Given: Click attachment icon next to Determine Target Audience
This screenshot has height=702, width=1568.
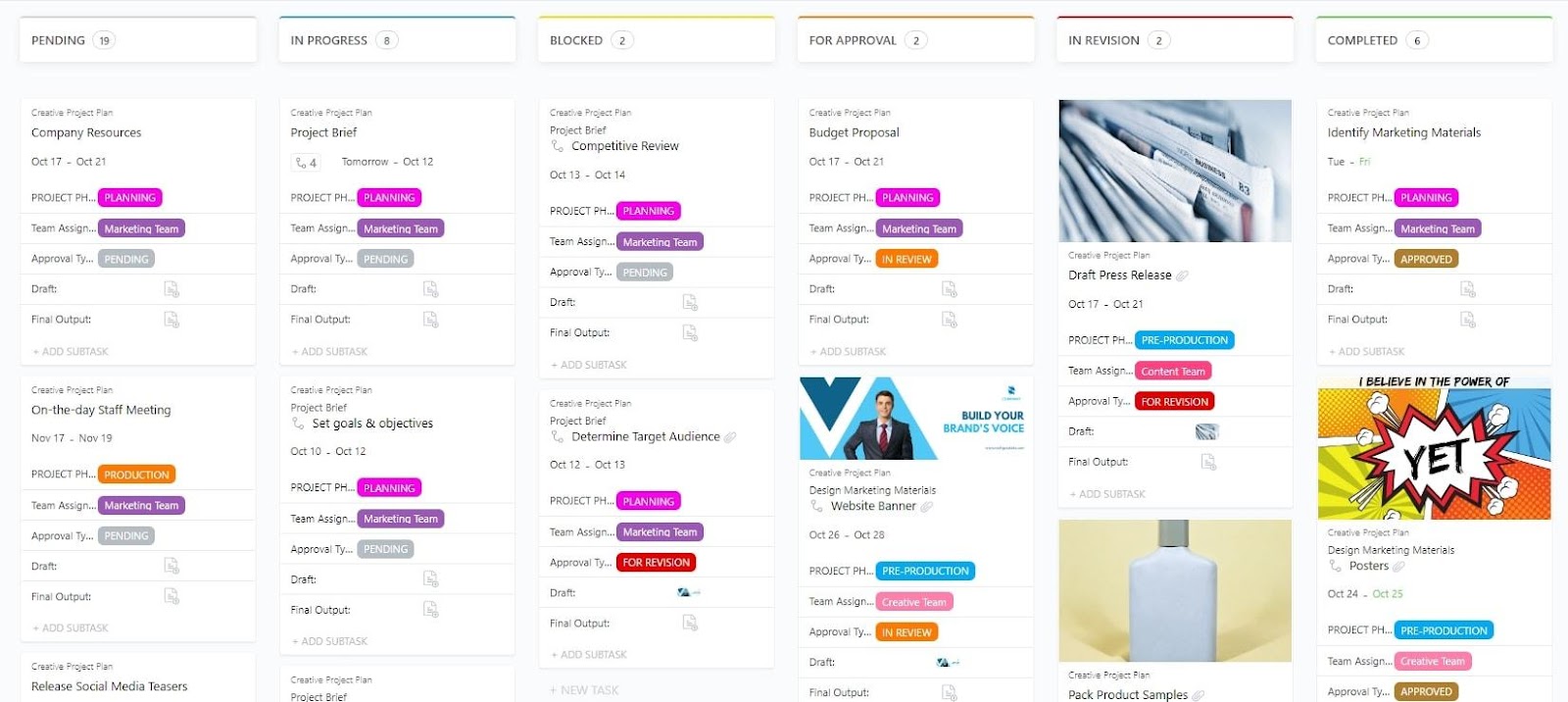Looking at the screenshot, I should pyautogui.click(x=730, y=437).
